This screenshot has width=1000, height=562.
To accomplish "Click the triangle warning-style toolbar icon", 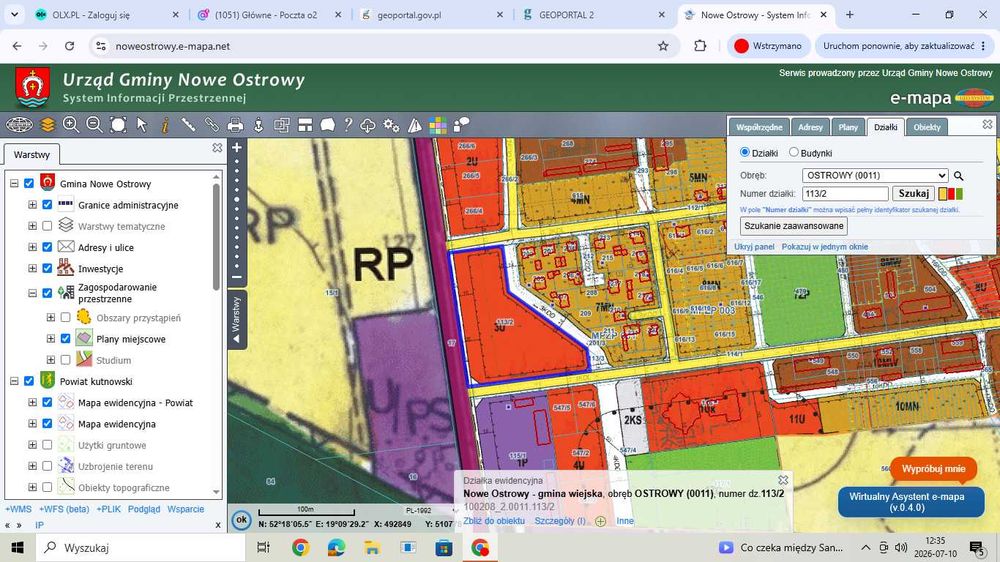I will (x=415, y=125).
